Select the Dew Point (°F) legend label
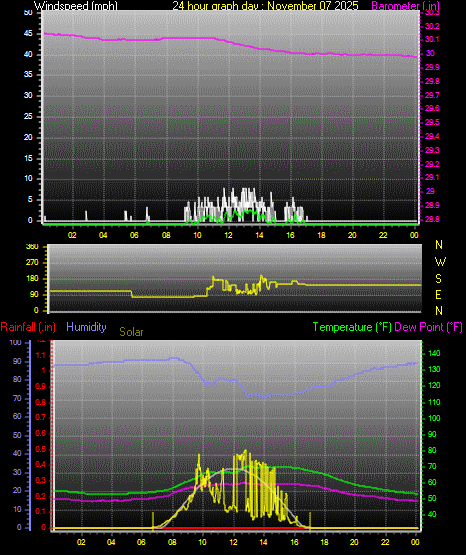 pos(428,327)
